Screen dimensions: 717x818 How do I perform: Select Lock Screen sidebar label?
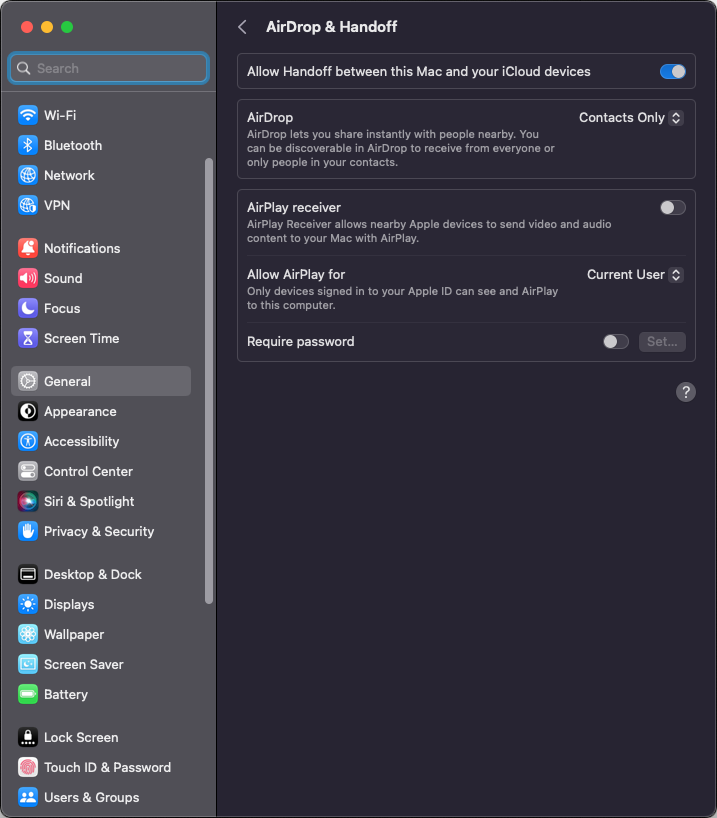[x=81, y=738]
